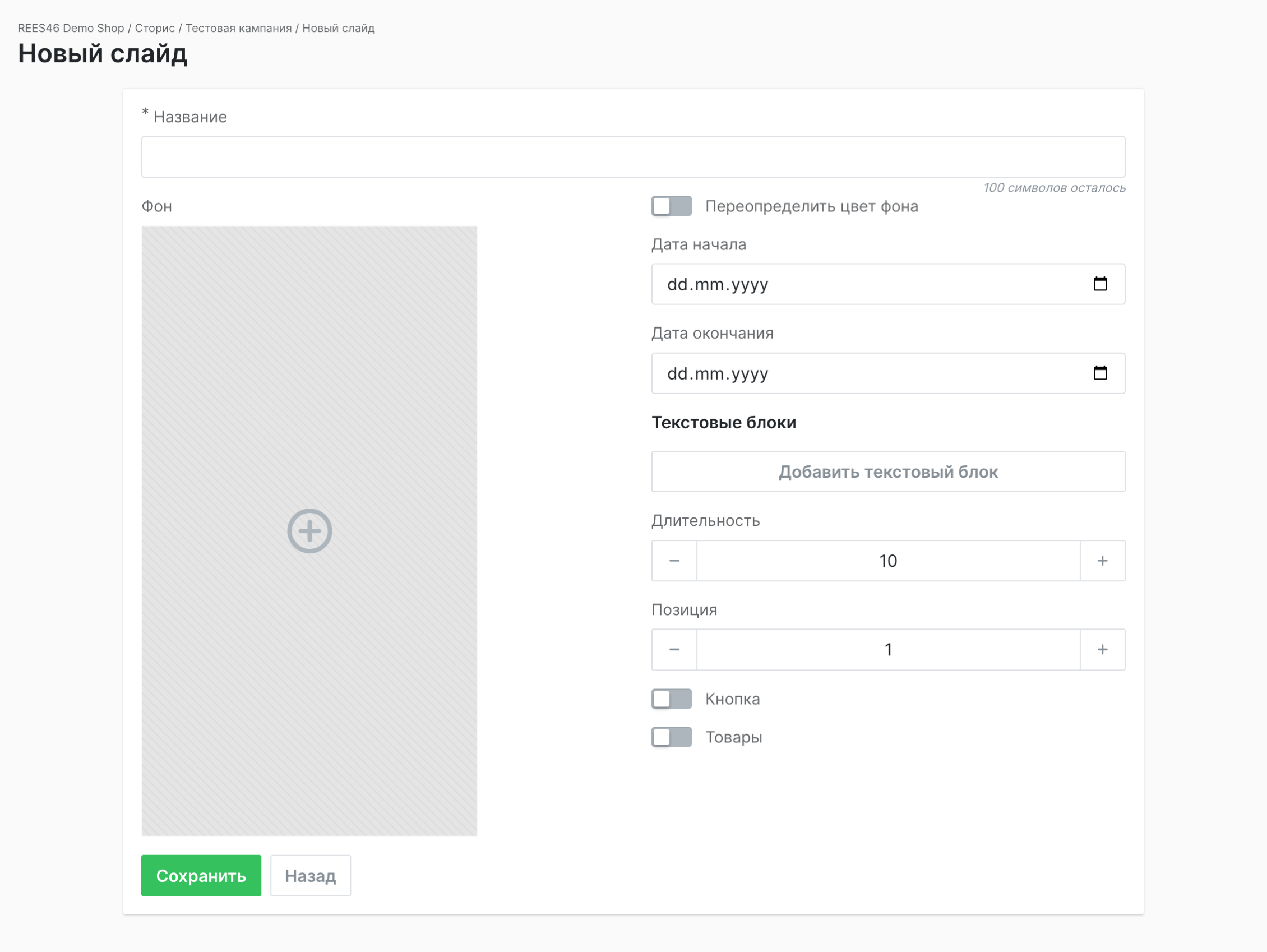Click the Сохранить button

[201, 876]
